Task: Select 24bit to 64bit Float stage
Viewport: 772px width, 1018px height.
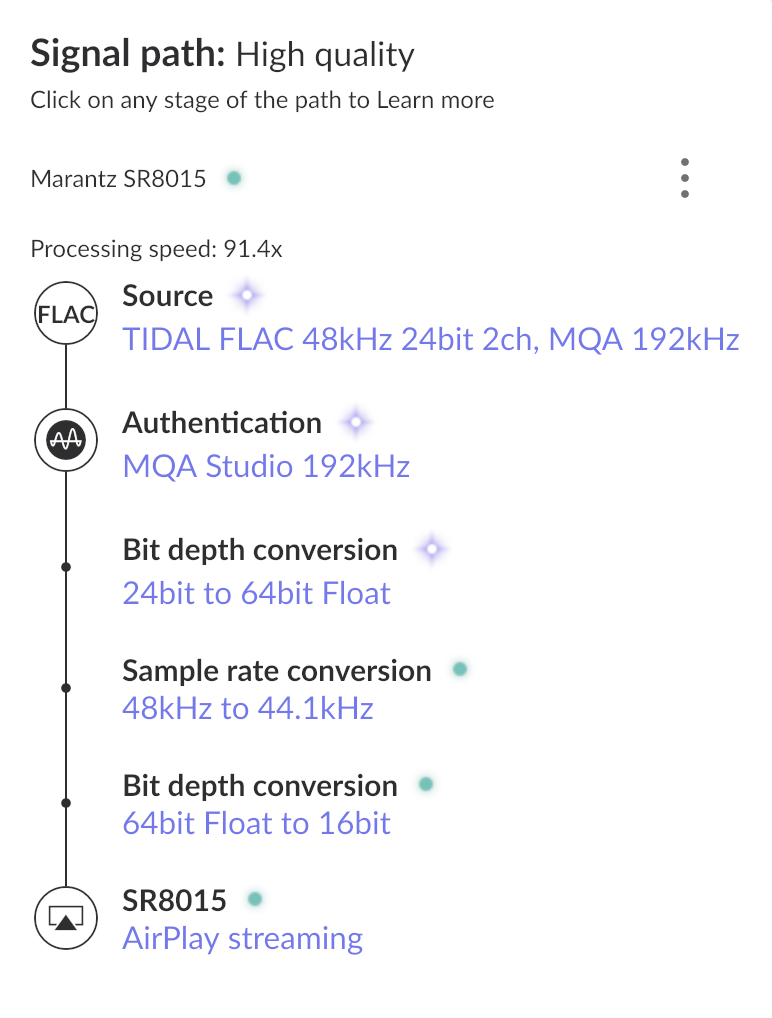Action: click(256, 594)
